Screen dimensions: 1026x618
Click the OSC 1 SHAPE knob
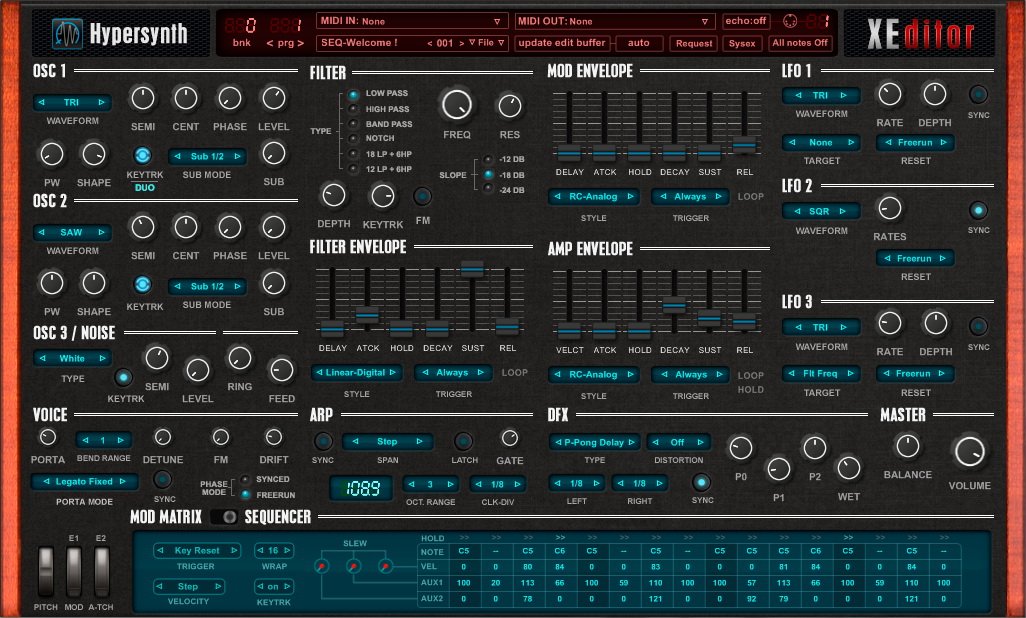[x=94, y=154]
